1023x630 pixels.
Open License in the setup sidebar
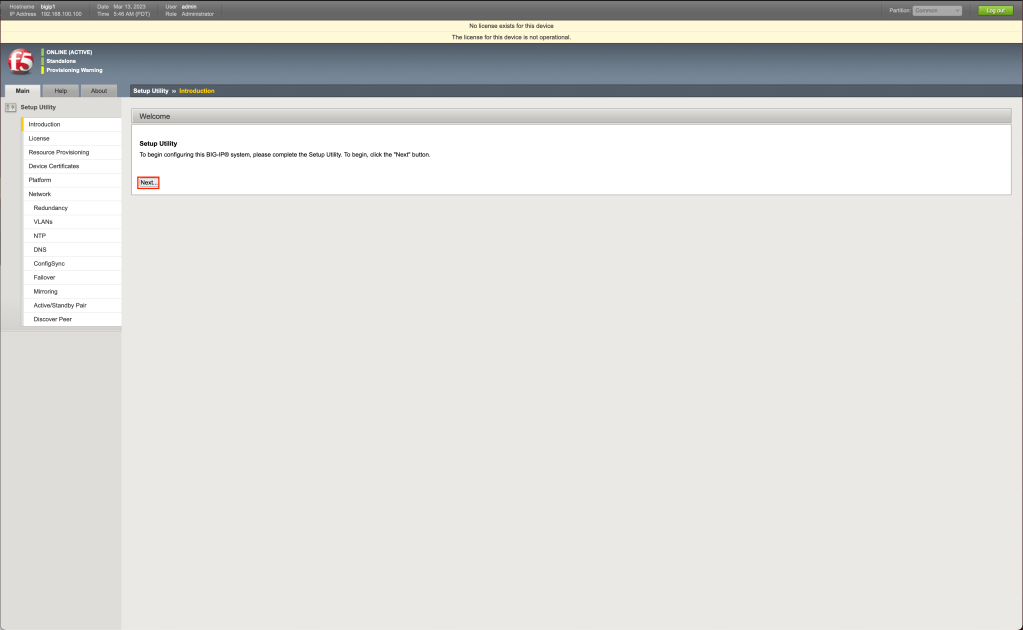(39, 139)
